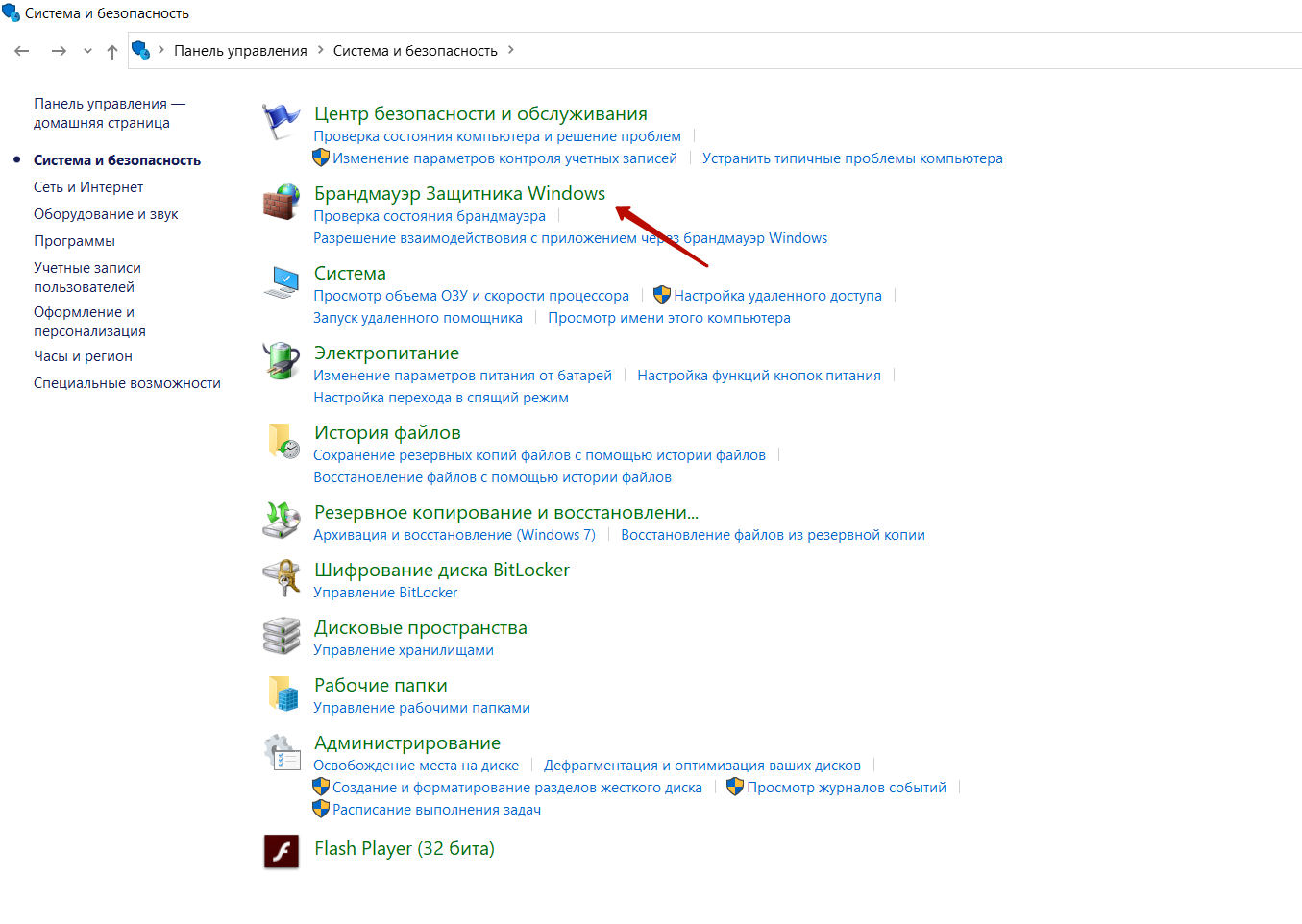Screen dimensions: 1302x924
Task: Open 'Дисковые пространства' heading link
Action: (421, 627)
